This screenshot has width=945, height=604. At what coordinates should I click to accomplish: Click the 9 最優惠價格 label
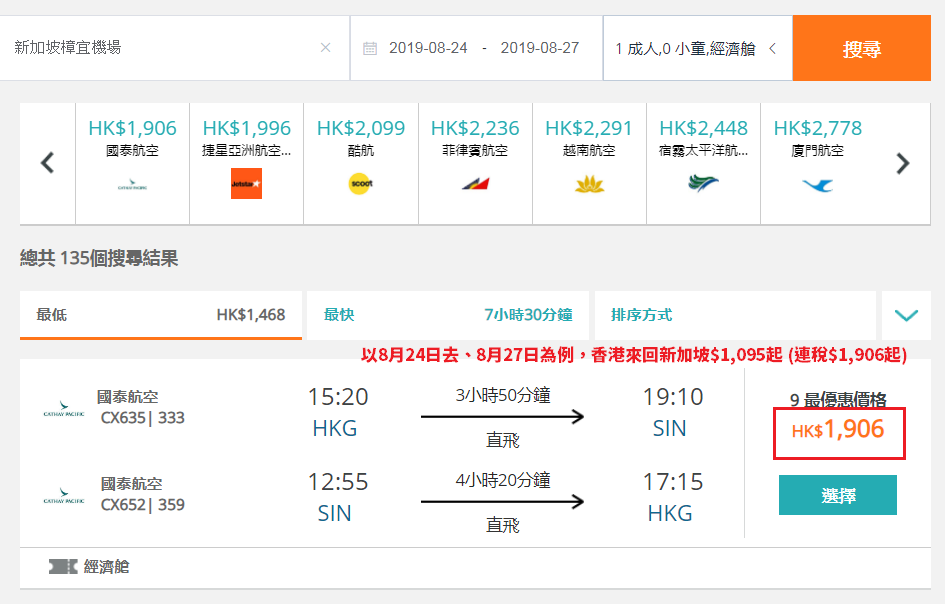click(838, 400)
